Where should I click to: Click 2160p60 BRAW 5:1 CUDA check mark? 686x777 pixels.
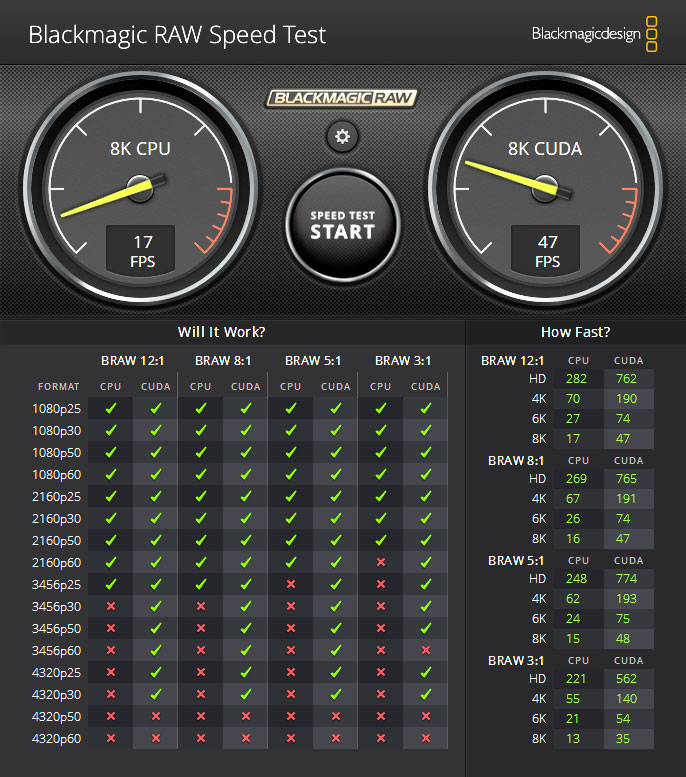coord(336,562)
